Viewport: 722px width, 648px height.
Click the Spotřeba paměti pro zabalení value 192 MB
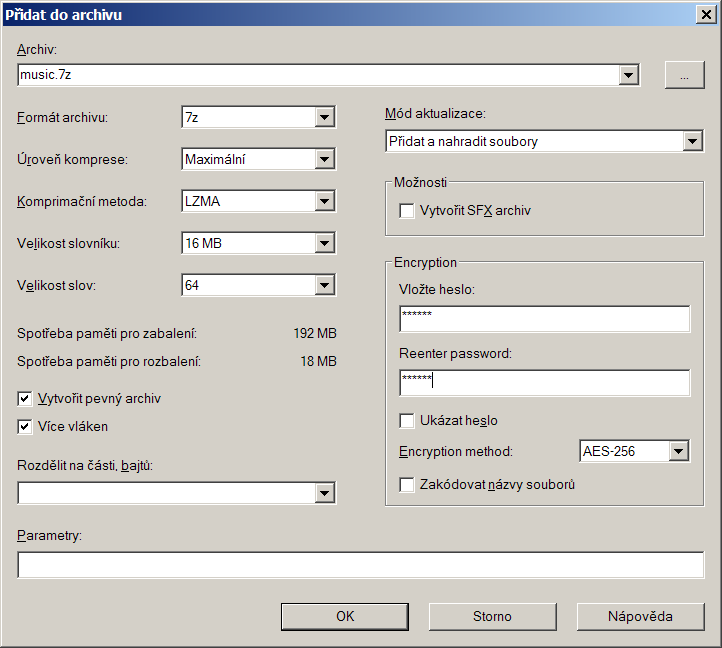[315, 333]
